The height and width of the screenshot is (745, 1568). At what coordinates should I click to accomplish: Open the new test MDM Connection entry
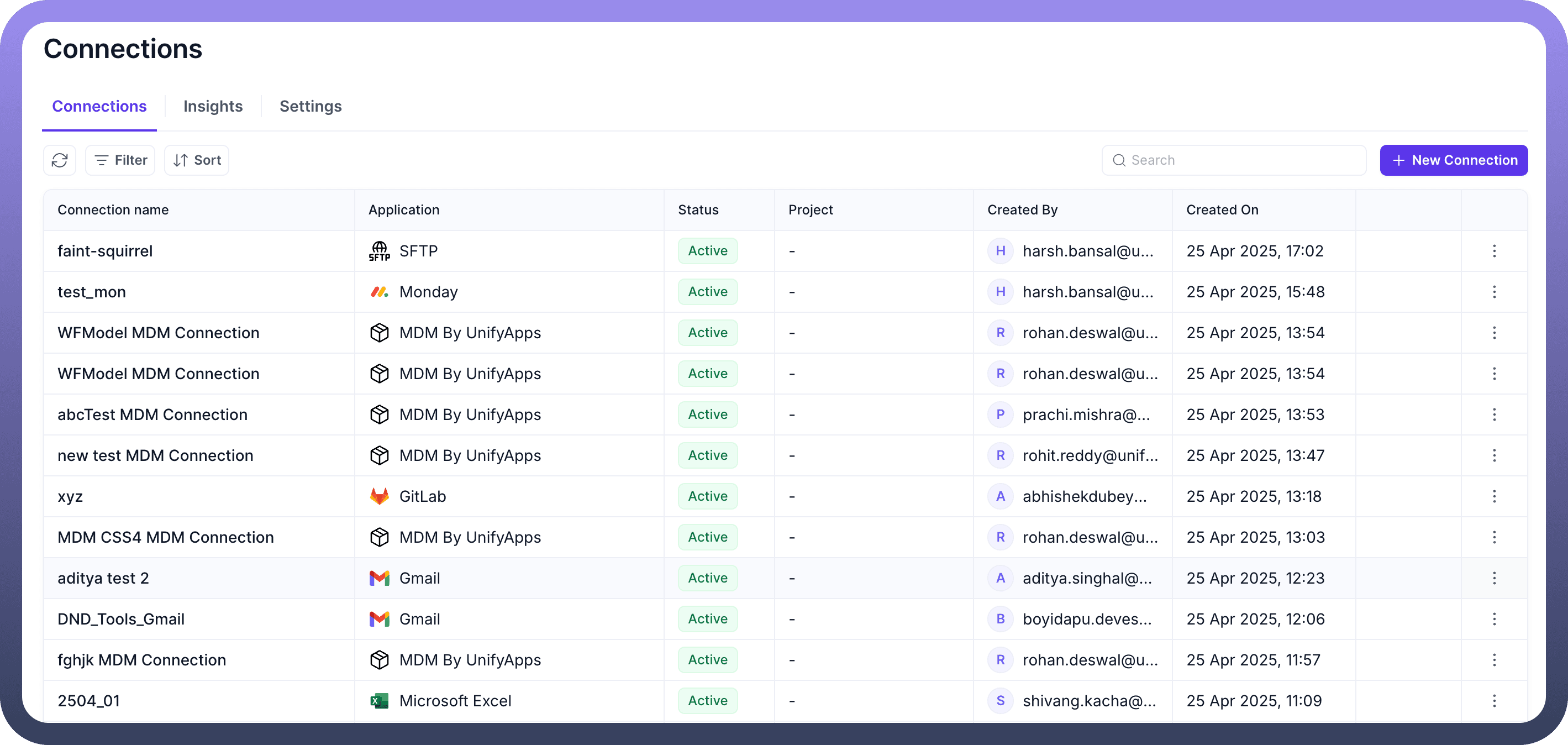click(155, 455)
